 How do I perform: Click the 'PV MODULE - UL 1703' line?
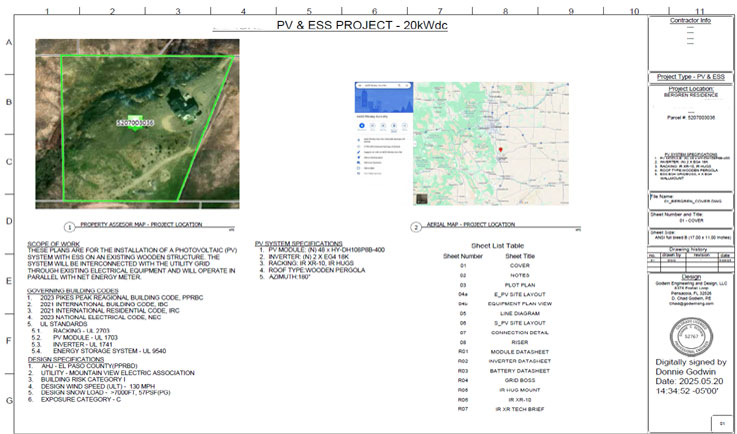coord(85,338)
